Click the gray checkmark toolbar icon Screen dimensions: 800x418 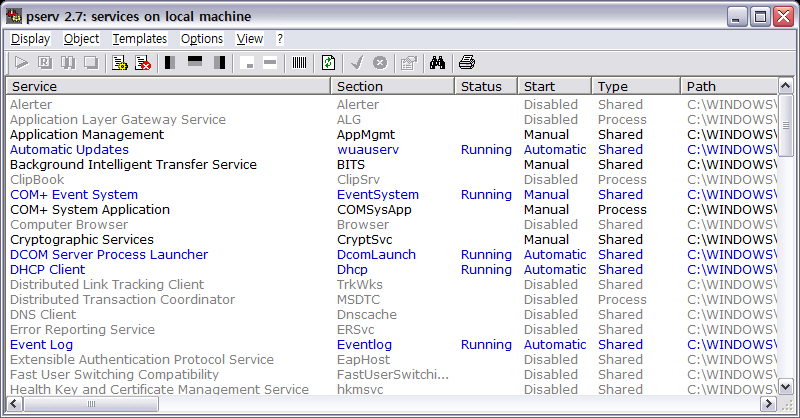click(357, 63)
